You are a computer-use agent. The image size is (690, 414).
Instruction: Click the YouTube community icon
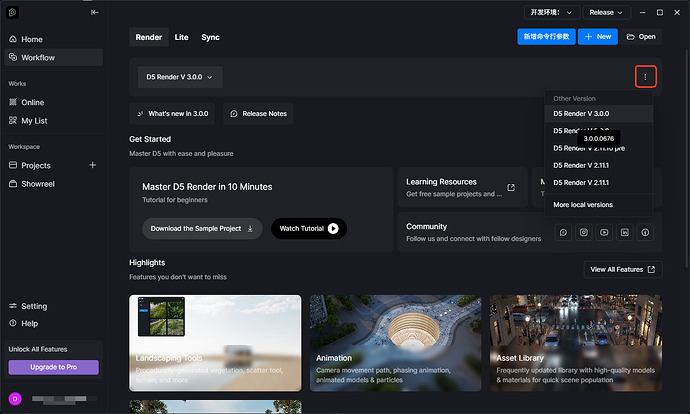click(x=604, y=232)
